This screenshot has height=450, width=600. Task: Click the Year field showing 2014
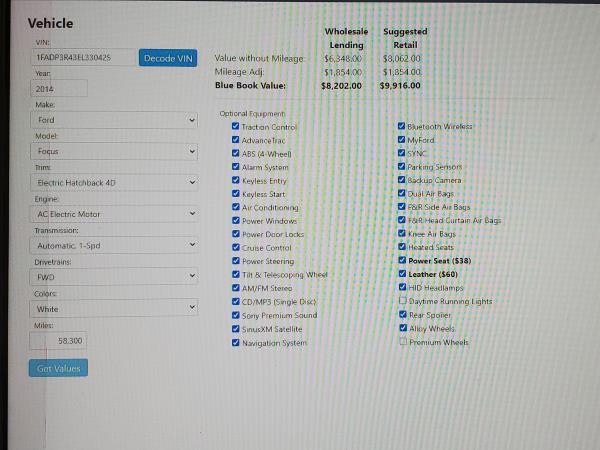[58, 89]
